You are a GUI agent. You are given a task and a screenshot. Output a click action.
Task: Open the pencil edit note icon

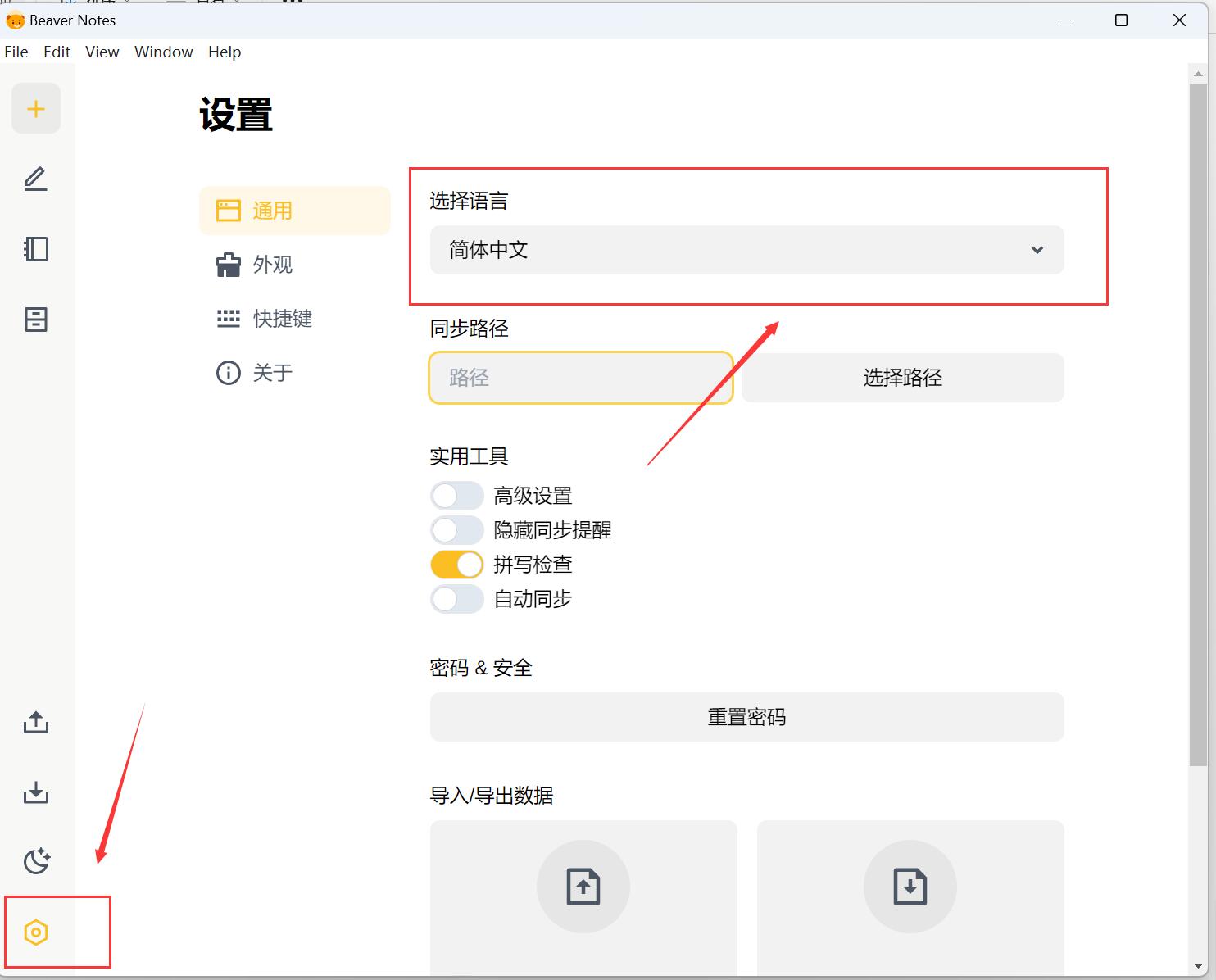coord(36,179)
